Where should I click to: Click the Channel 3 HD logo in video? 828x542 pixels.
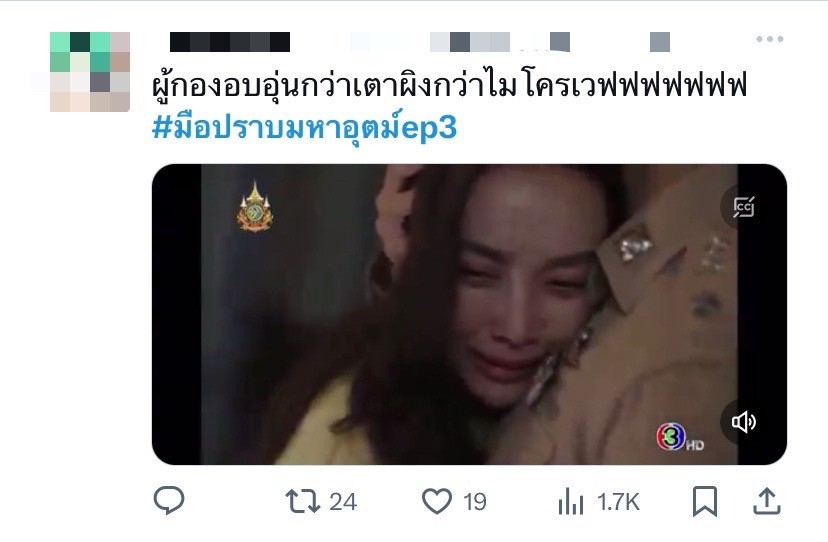(680, 436)
